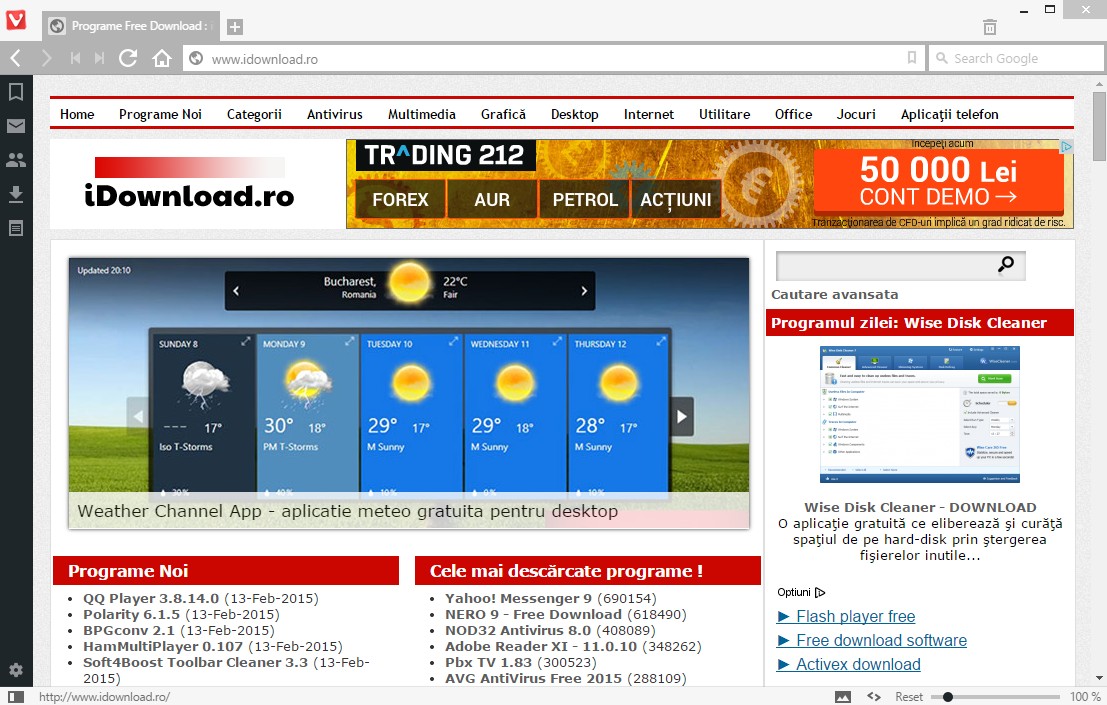Image resolution: width=1107 pixels, height=705 pixels.
Task: Open Yahoo! Messenger 9 link
Action: [x=518, y=598]
